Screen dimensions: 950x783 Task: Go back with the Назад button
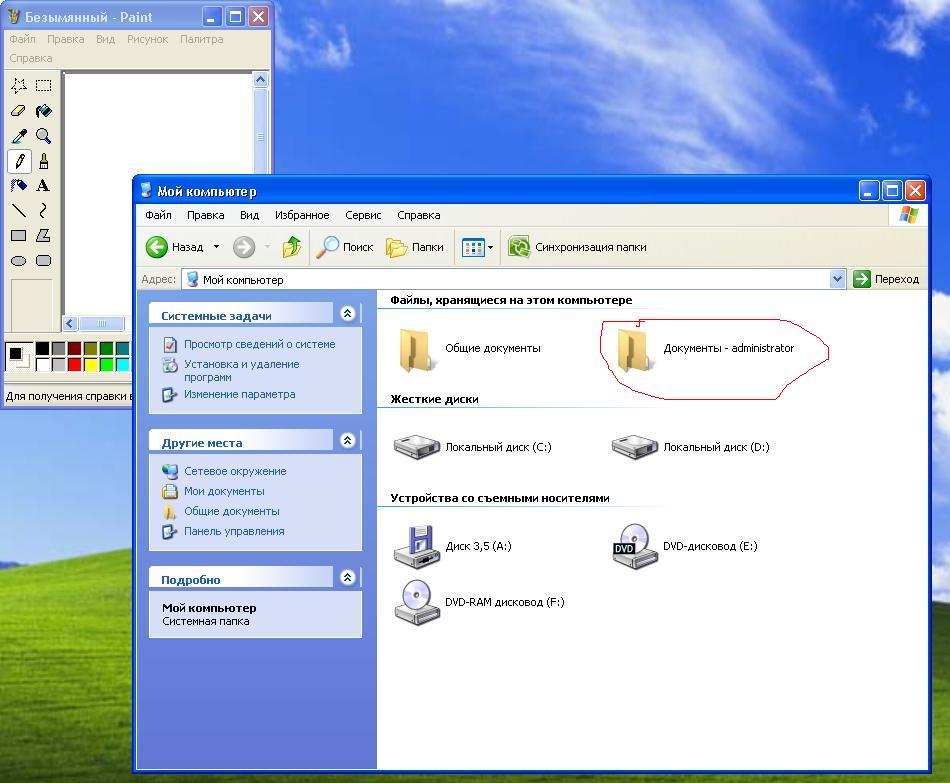pyautogui.click(x=175, y=247)
